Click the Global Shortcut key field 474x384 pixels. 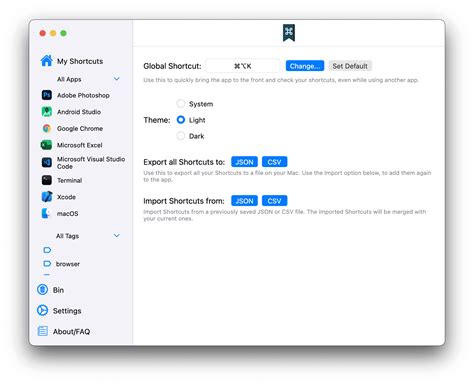tap(243, 66)
